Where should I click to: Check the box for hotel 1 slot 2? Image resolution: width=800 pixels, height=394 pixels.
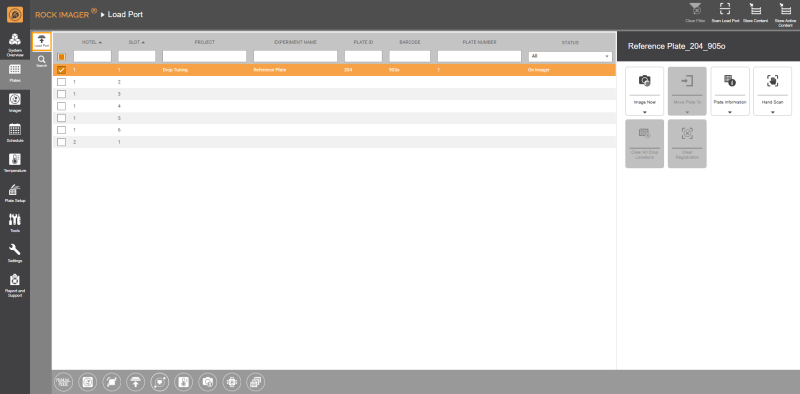tap(61, 82)
